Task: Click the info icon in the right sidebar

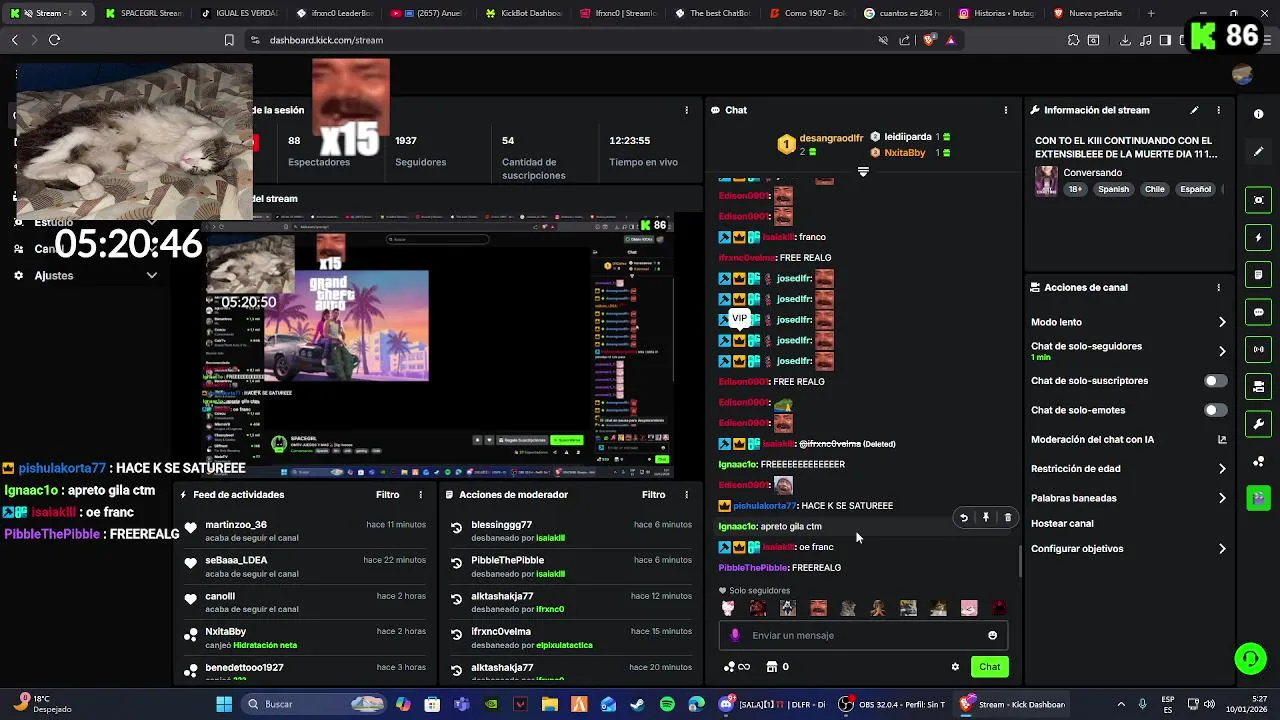Action: click(x=1258, y=114)
